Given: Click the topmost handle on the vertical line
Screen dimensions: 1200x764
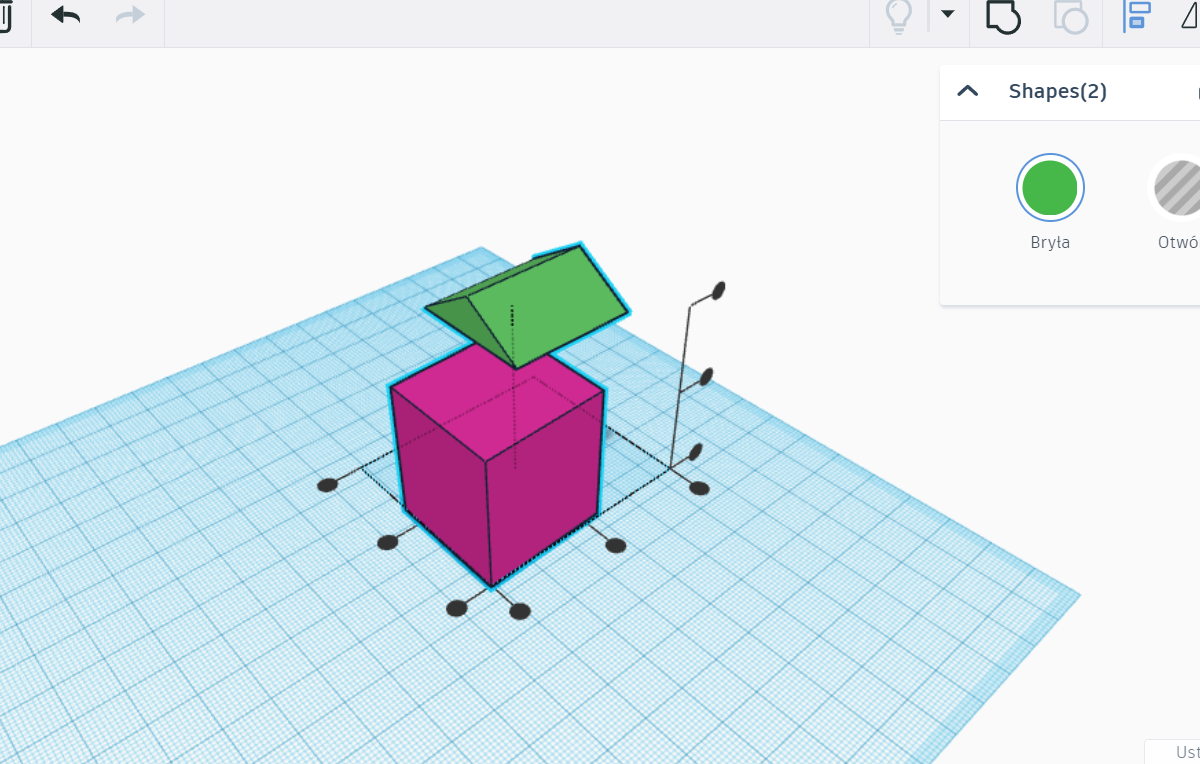Looking at the screenshot, I should (x=718, y=291).
